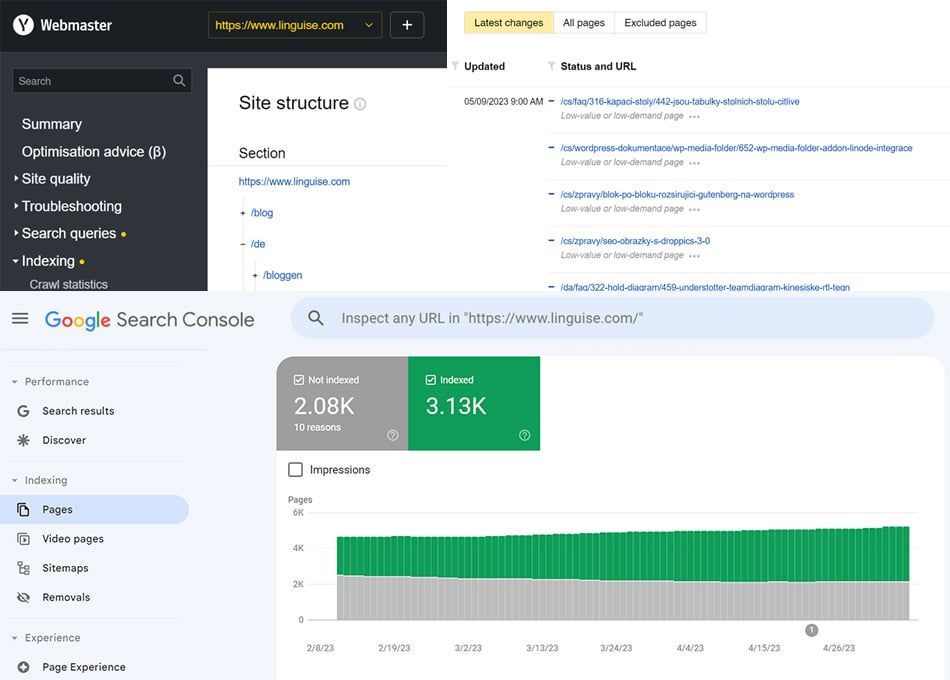The image size is (950, 680).
Task: Open the https://www.linguise.com section link
Action: pyautogui.click(x=294, y=182)
